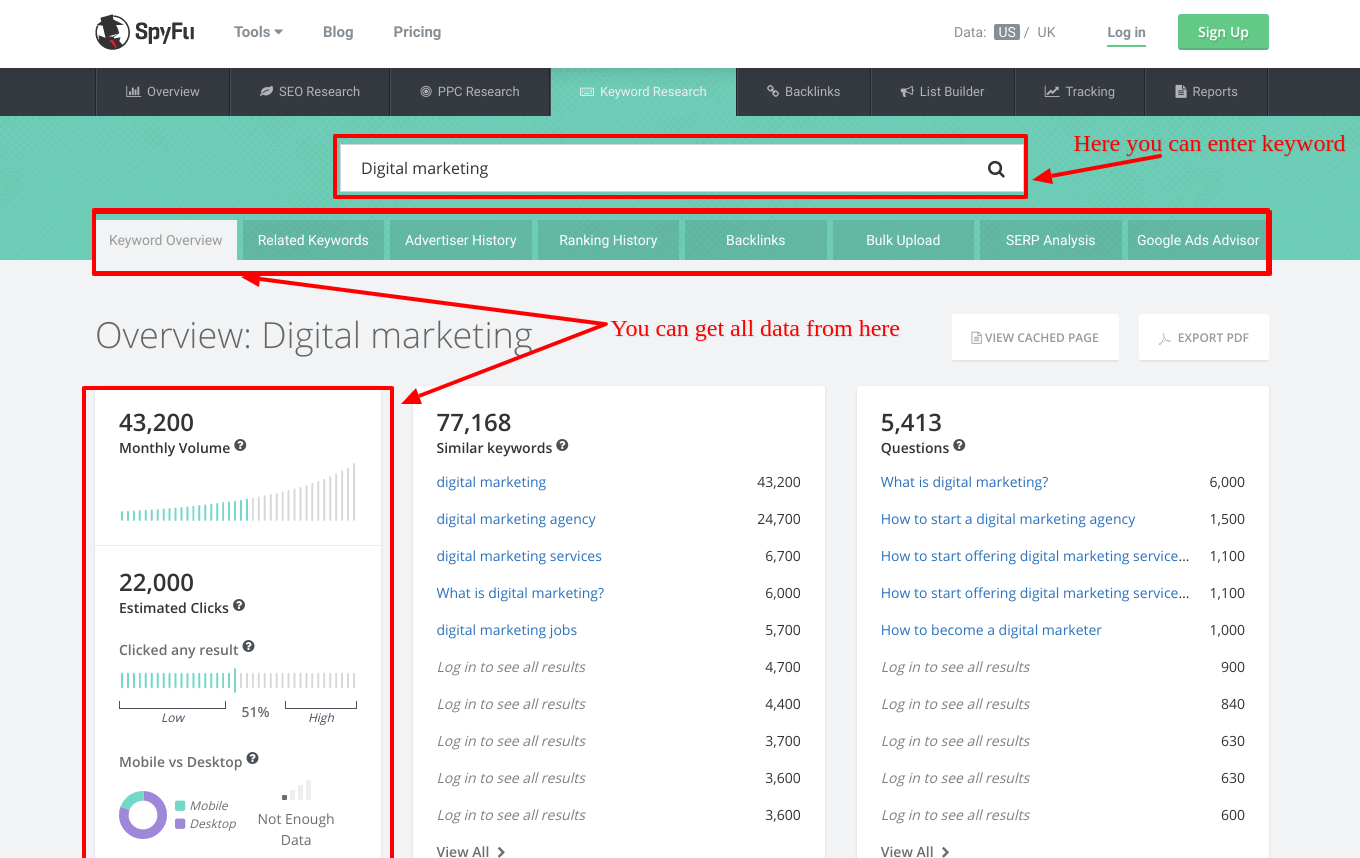Click the Clicked any result gauge
The width and height of the screenshot is (1360, 858).
click(x=238, y=680)
